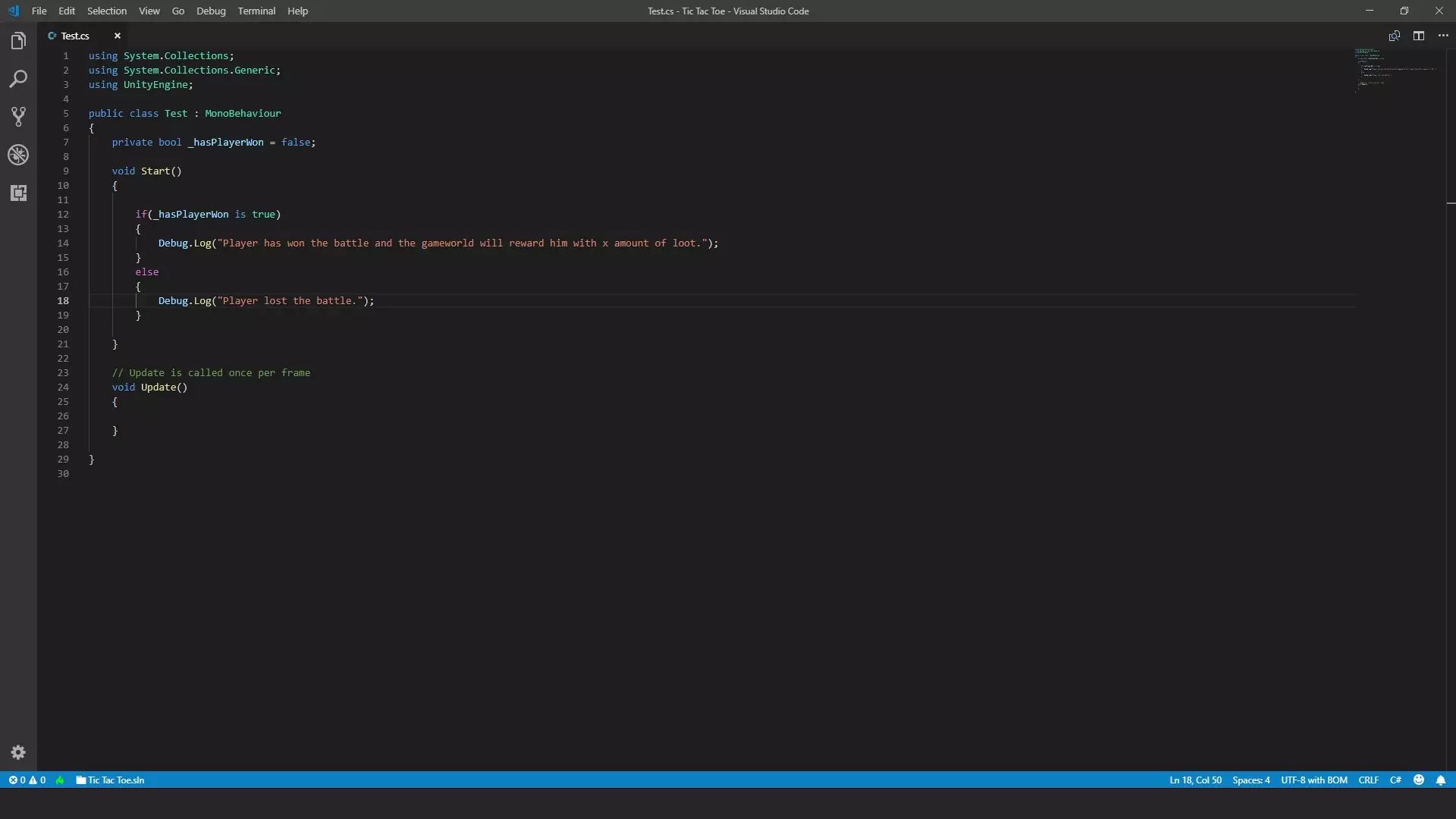The image size is (1456, 819).
Task: Click the '_hasPlayerWon' field declaration
Action: pos(226,143)
